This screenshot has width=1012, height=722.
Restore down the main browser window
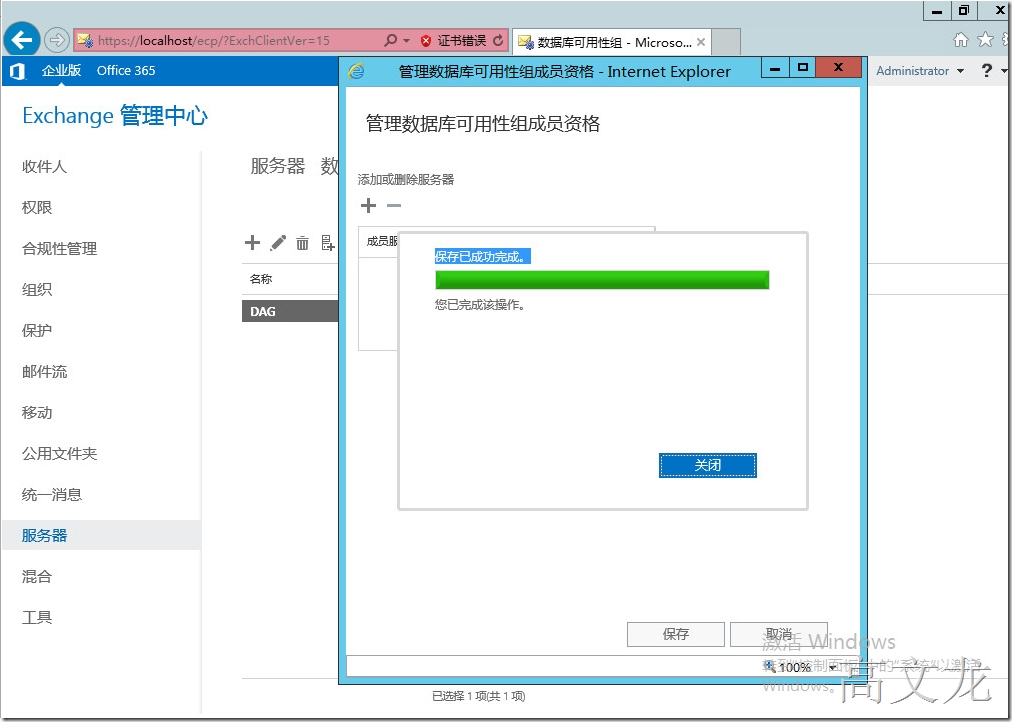[x=964, y=11]
